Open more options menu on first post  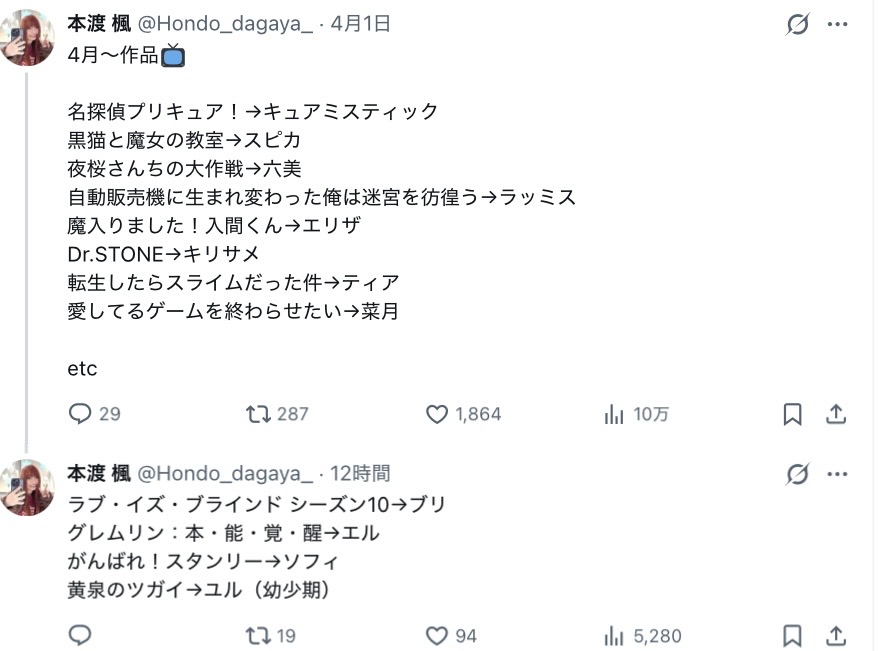pos(838,24)
